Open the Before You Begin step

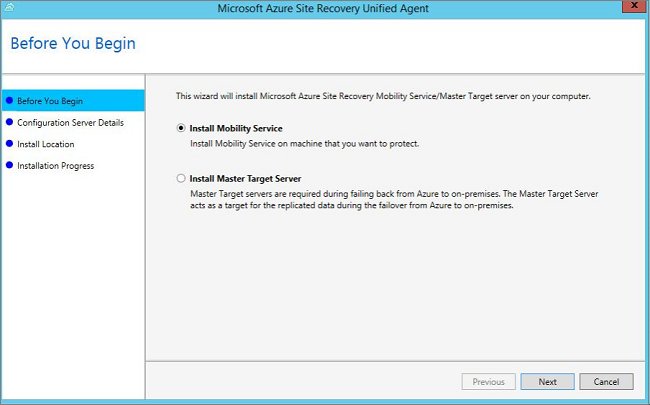tap(73, 101)
